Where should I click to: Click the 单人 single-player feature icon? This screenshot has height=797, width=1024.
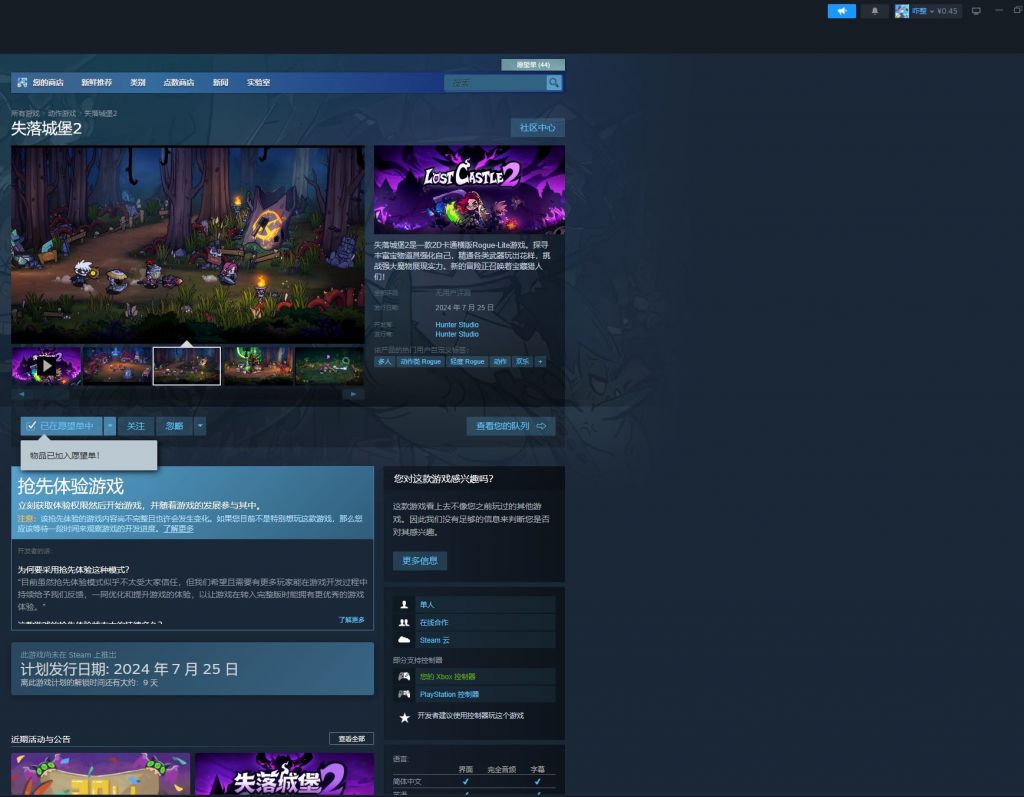pyautogui.click(x=404, y=604)
